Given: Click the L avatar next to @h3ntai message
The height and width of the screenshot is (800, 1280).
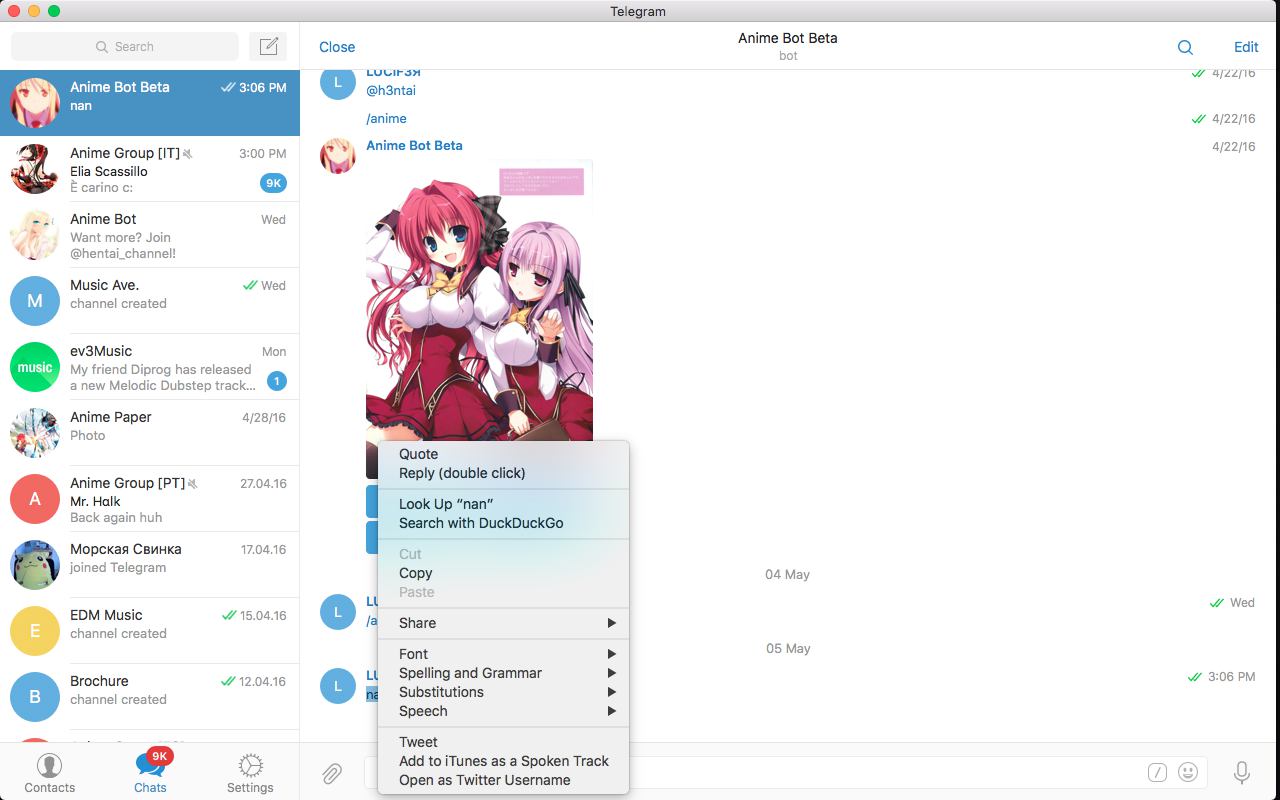Looking at the screenshot, I should 338,82.
